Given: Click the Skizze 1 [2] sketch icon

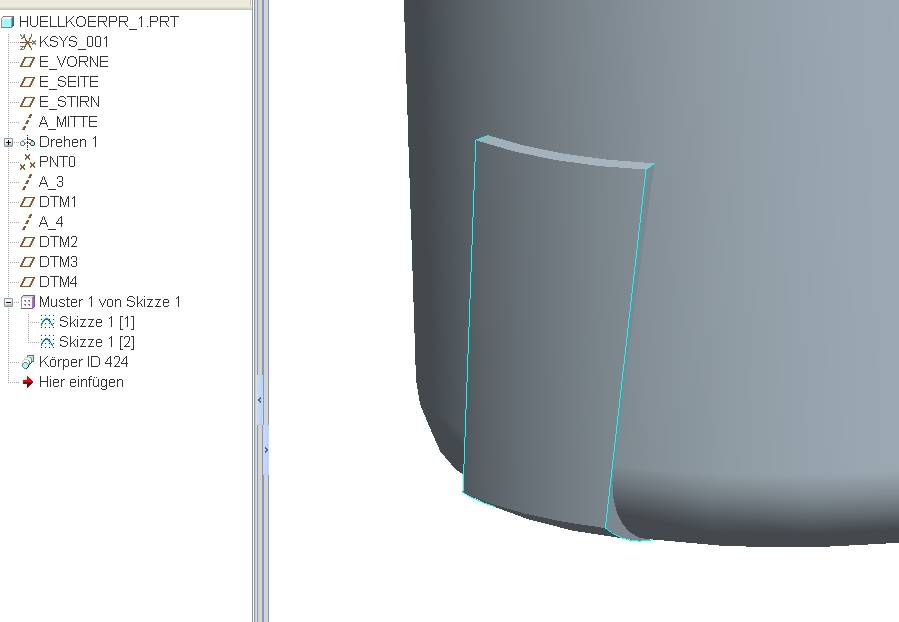Looking at the screenshot, I should pyautogui.click(x=47, y=342).
